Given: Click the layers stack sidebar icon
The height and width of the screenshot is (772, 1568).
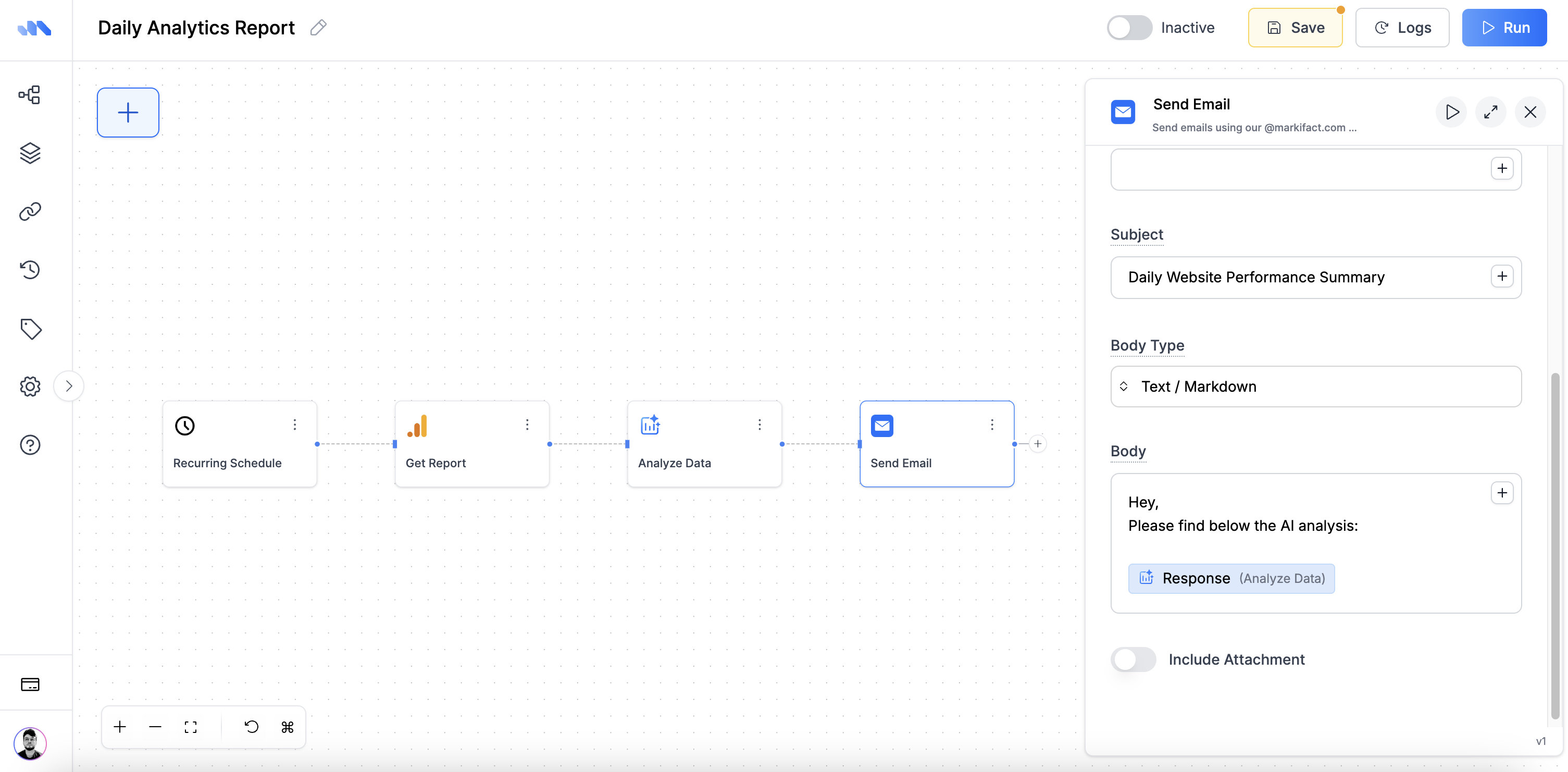Looking at the screenshot, I should 29,154.
